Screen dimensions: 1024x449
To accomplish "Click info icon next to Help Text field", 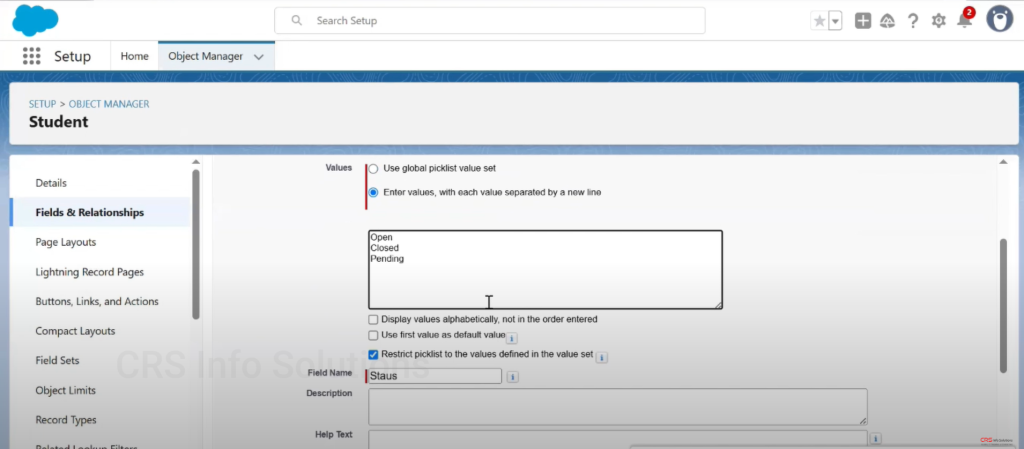I will [x=875, y=439].
